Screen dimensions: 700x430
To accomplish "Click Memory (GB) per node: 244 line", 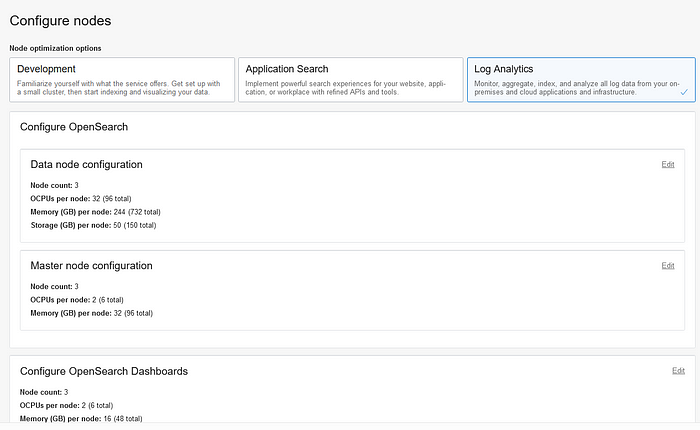I will click(96, 212).
